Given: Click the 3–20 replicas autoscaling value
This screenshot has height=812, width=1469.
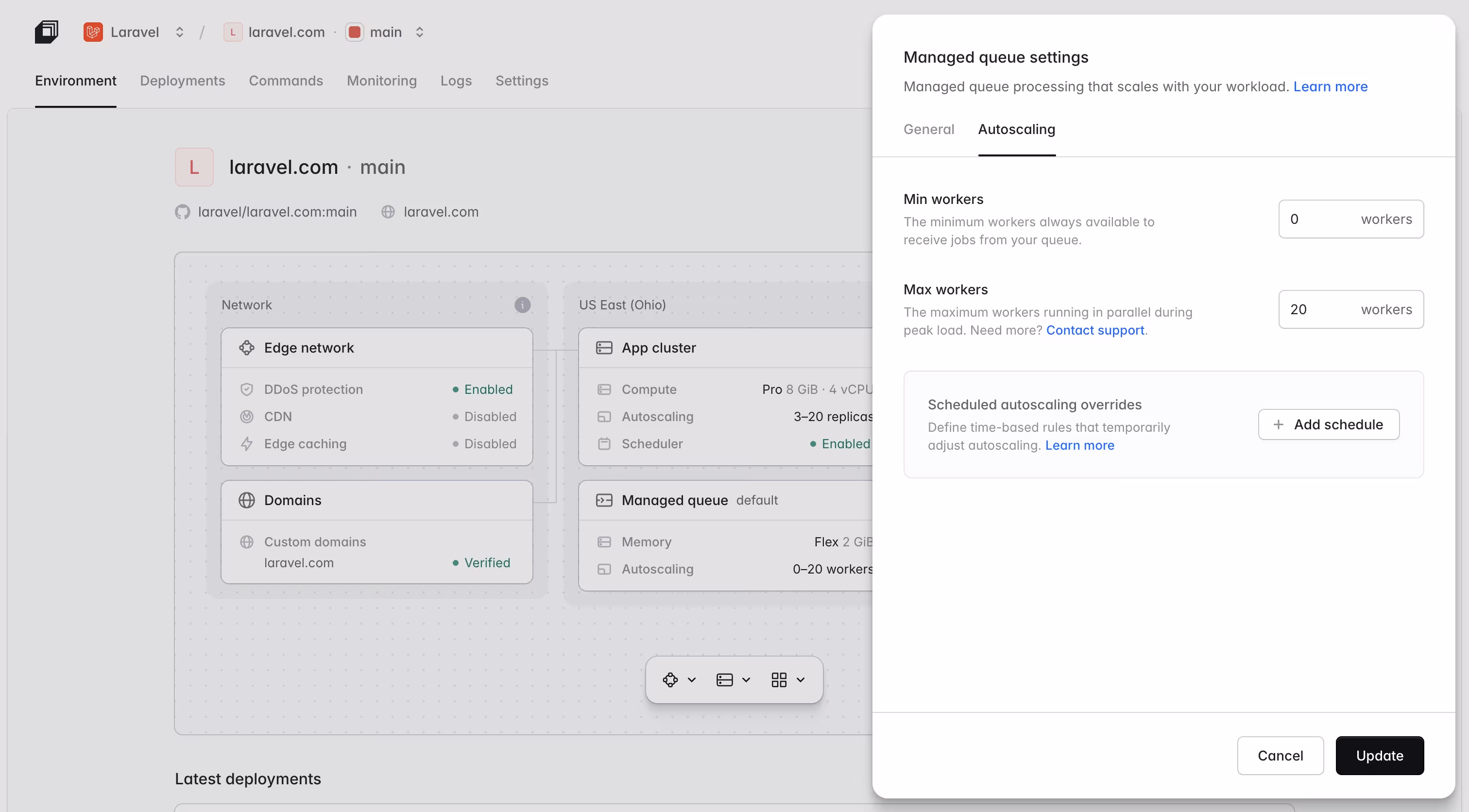Looking at the screenshot, I should (833, 417).
